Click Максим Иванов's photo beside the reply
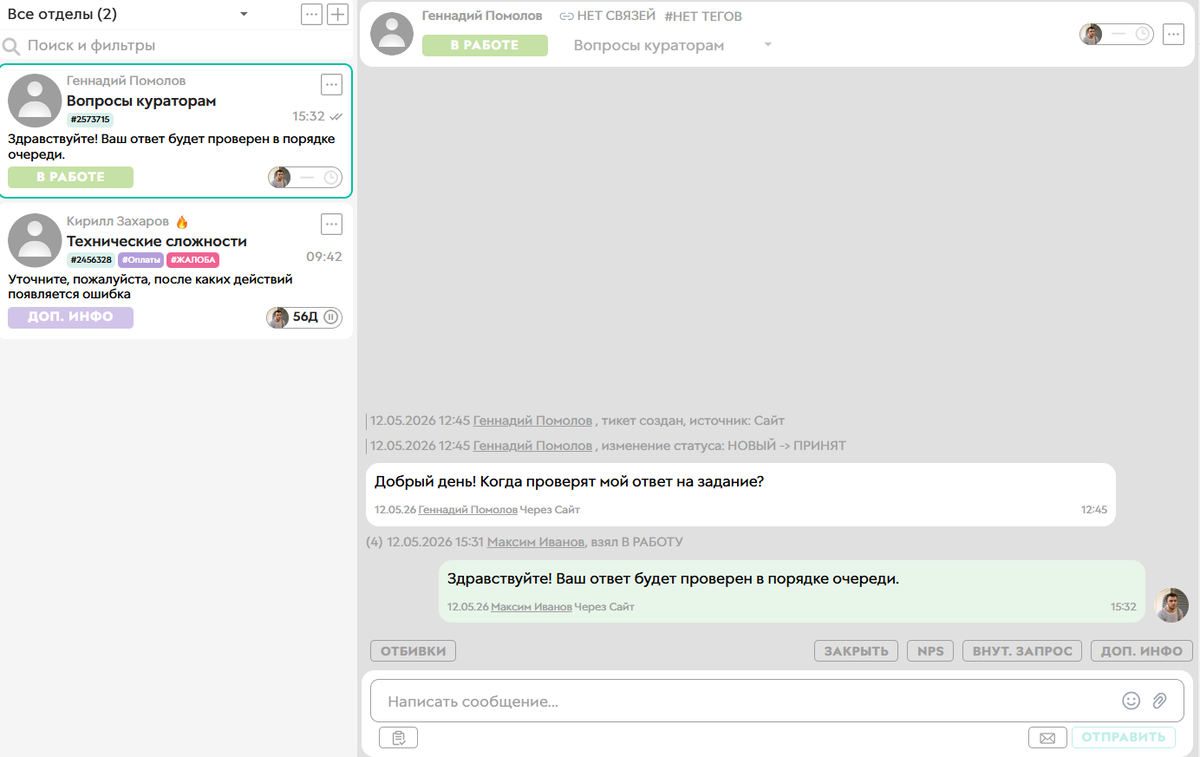 1172,605
